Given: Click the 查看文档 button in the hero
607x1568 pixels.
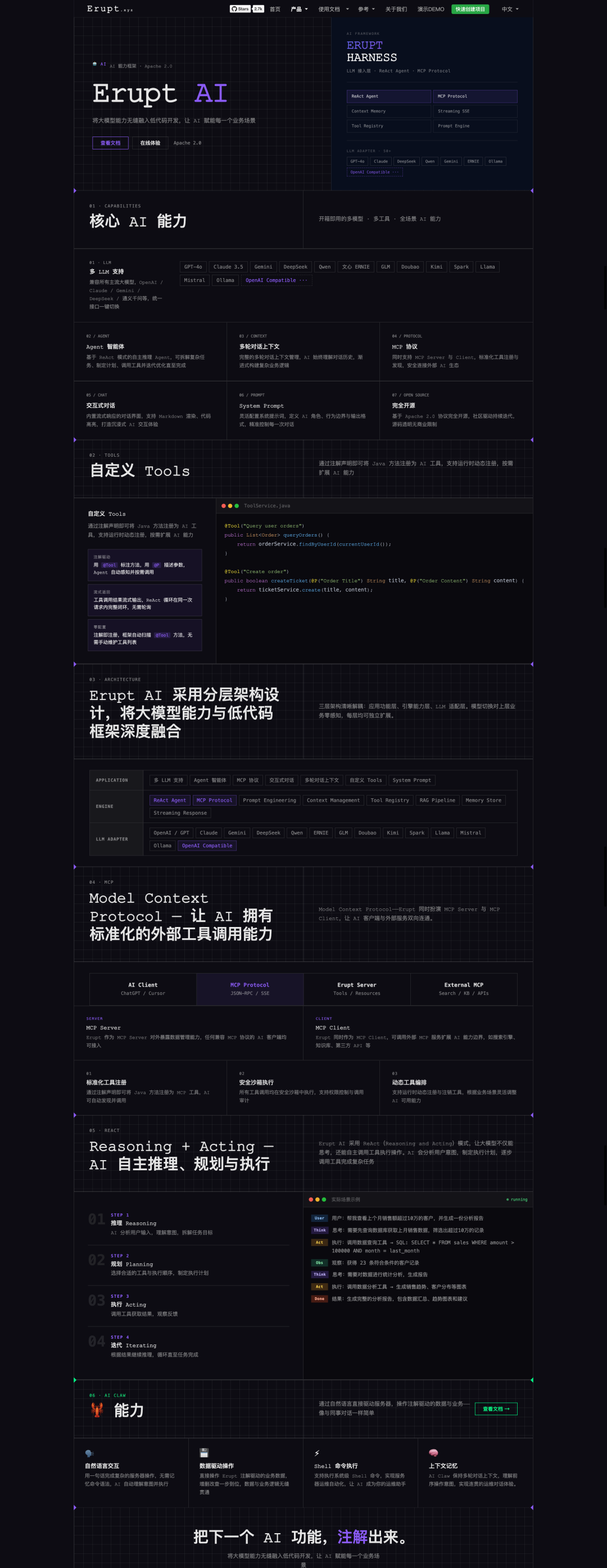Looking at the screenshot, I should point(110,143).
